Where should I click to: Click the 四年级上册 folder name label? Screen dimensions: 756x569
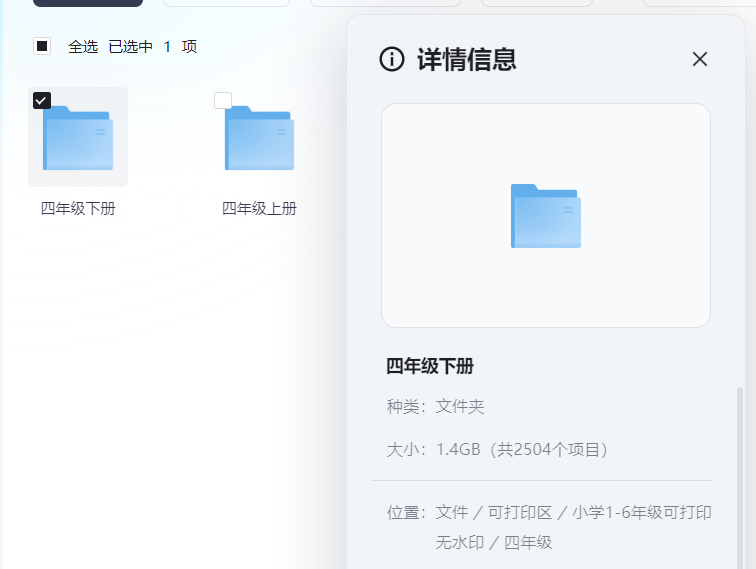tap(259, 209)
